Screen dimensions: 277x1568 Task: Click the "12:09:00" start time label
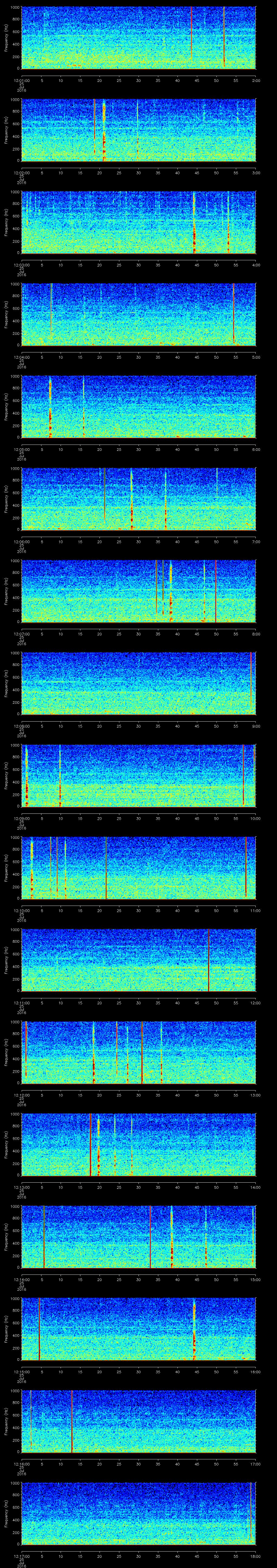coord(21,818)
